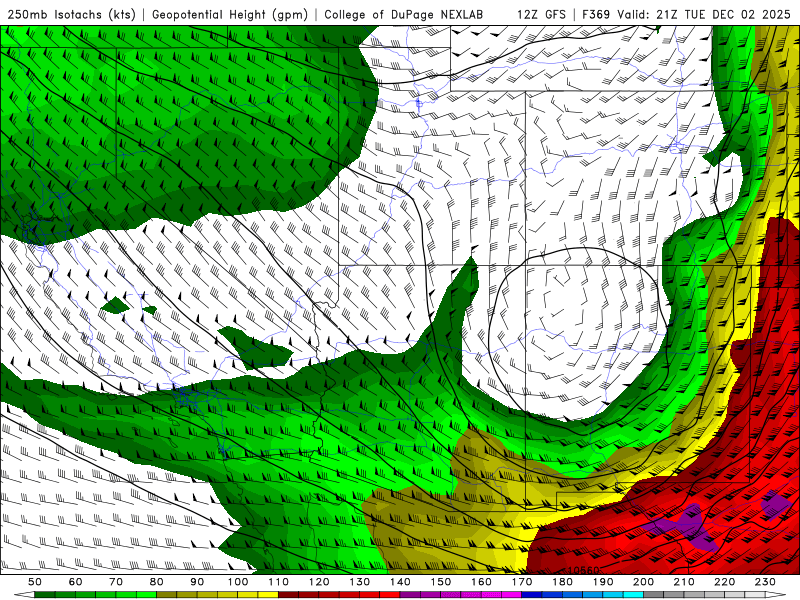
Task: Click the '60' color bar label
Action: pos(76,582)
